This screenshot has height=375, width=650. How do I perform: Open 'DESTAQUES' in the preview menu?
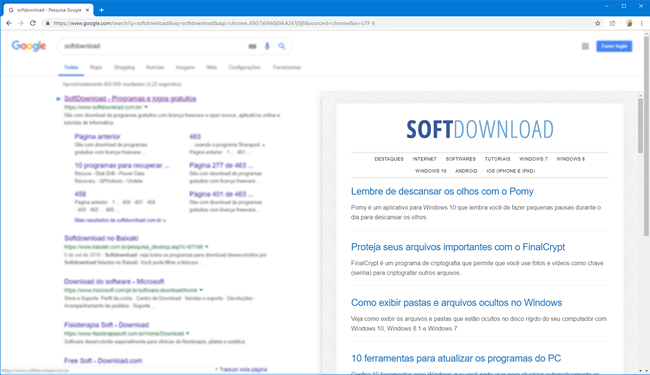(389, 159)
